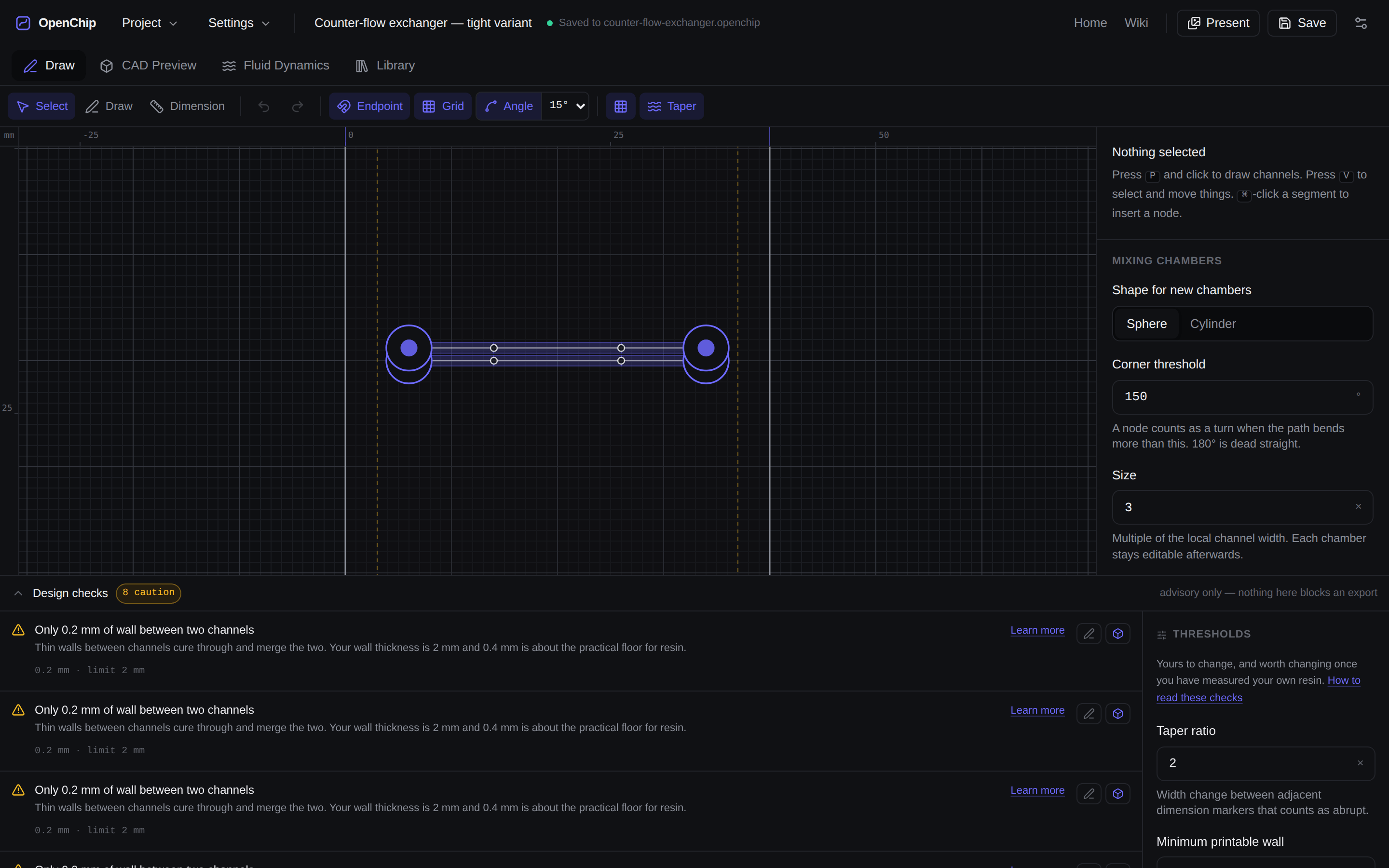The width and height of the screenshot is (1389, 868).
Task: Select Sphere shape for new chambers
Action: pyautogui.click(x=1146, y=324)
